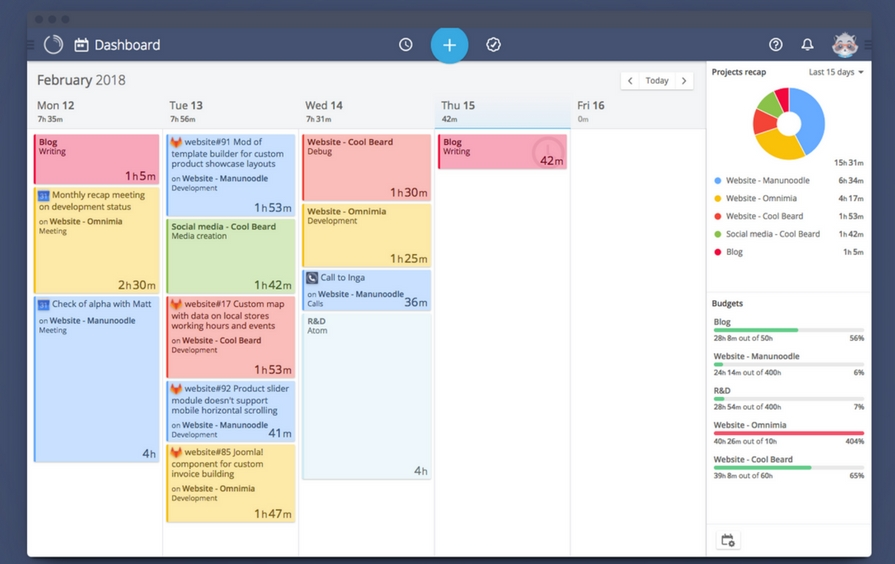Go to next week arrow
This screenshot has height=564, width=895.
pos(684,80)
